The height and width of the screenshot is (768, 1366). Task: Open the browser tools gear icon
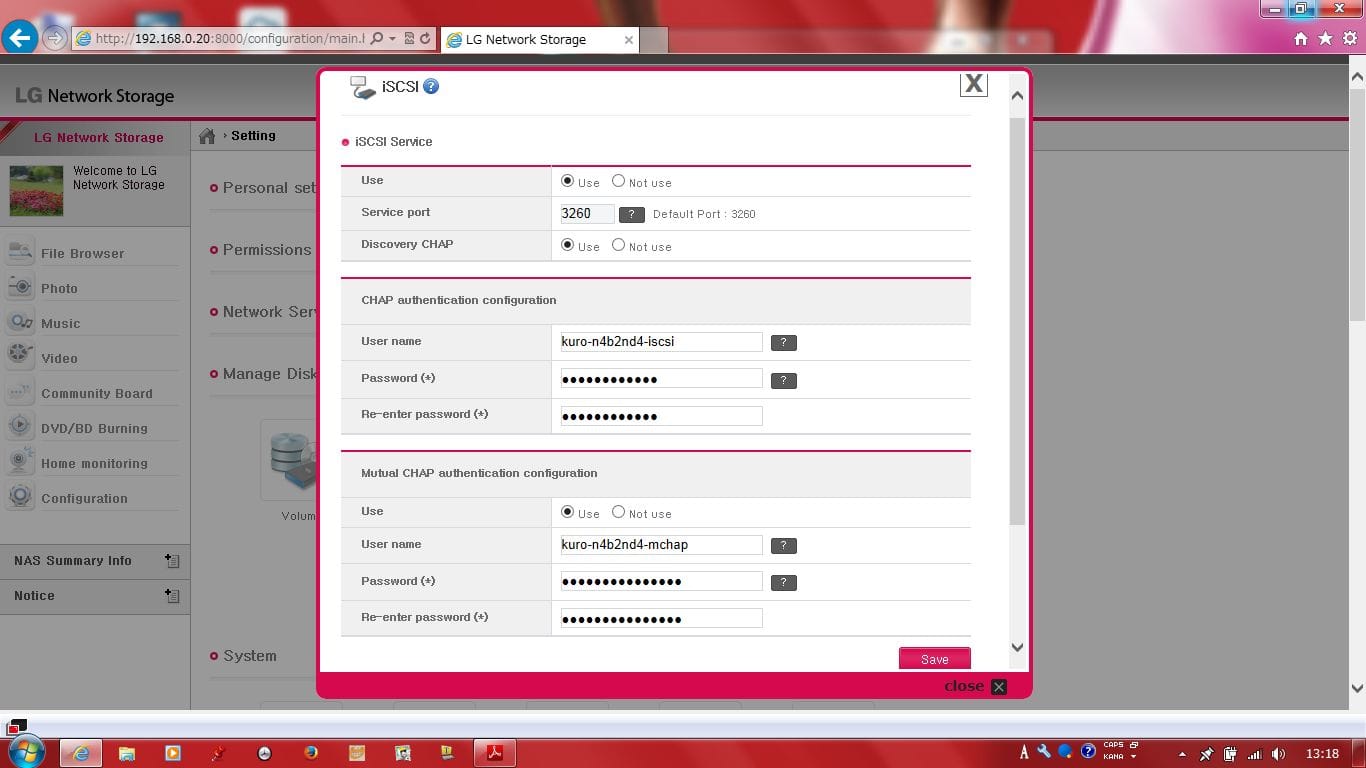pos(1350,39)
